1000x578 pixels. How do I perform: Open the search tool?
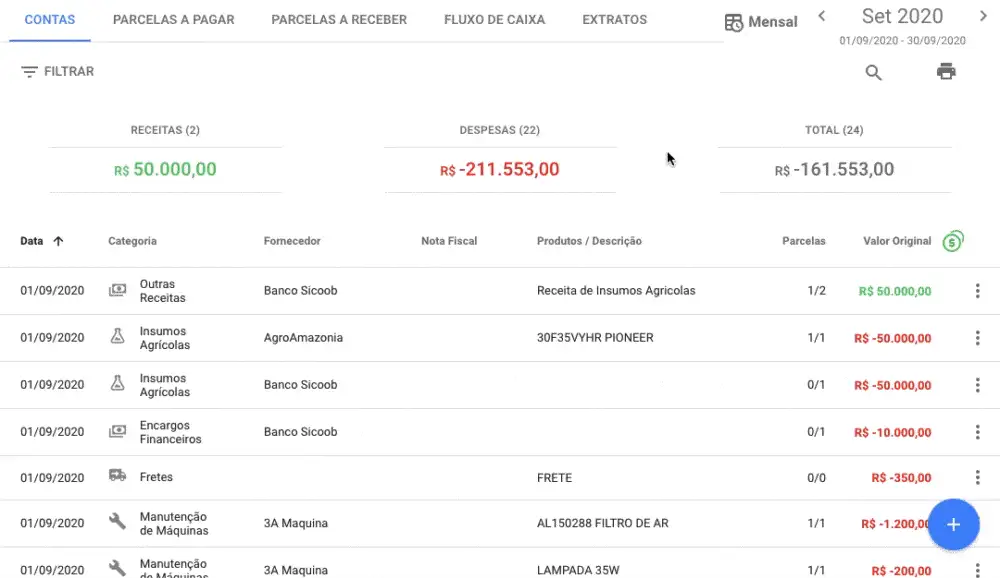point(873,71)
